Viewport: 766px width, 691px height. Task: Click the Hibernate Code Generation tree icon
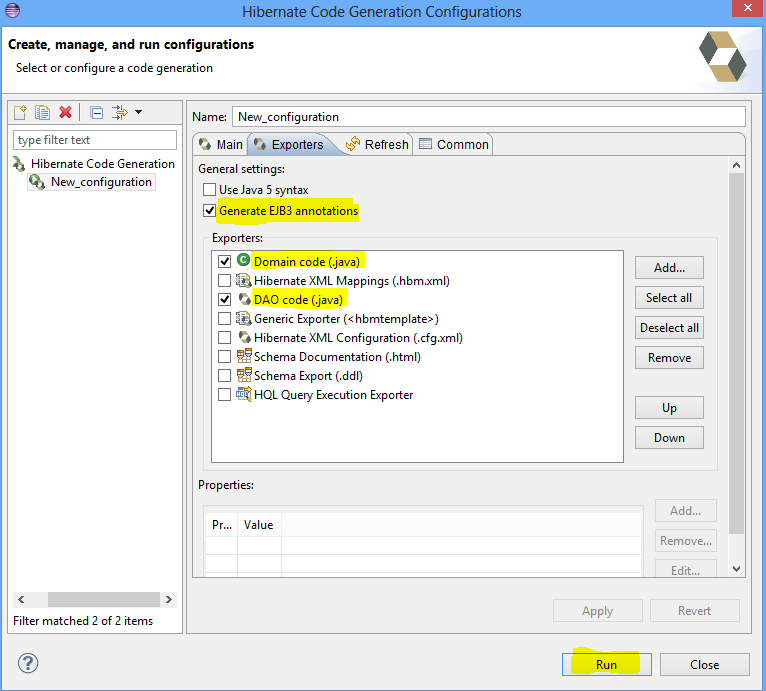[19, 164]
